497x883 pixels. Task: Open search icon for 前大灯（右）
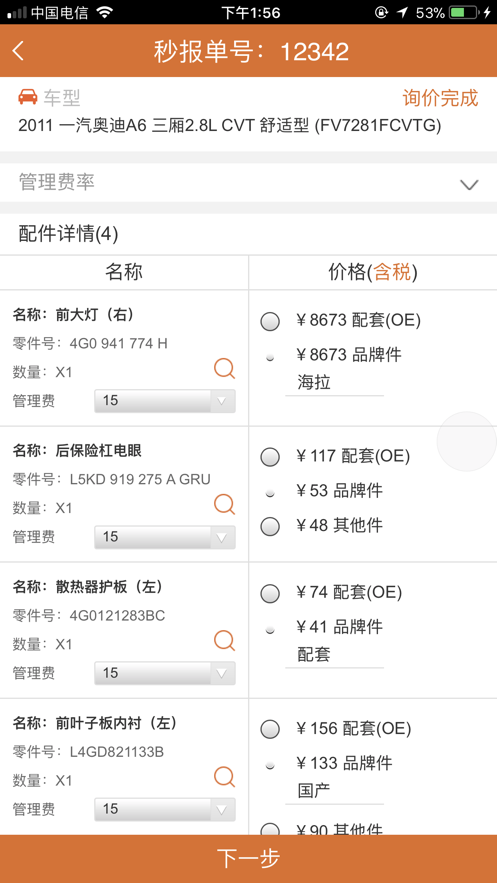[x=224, y=368]
